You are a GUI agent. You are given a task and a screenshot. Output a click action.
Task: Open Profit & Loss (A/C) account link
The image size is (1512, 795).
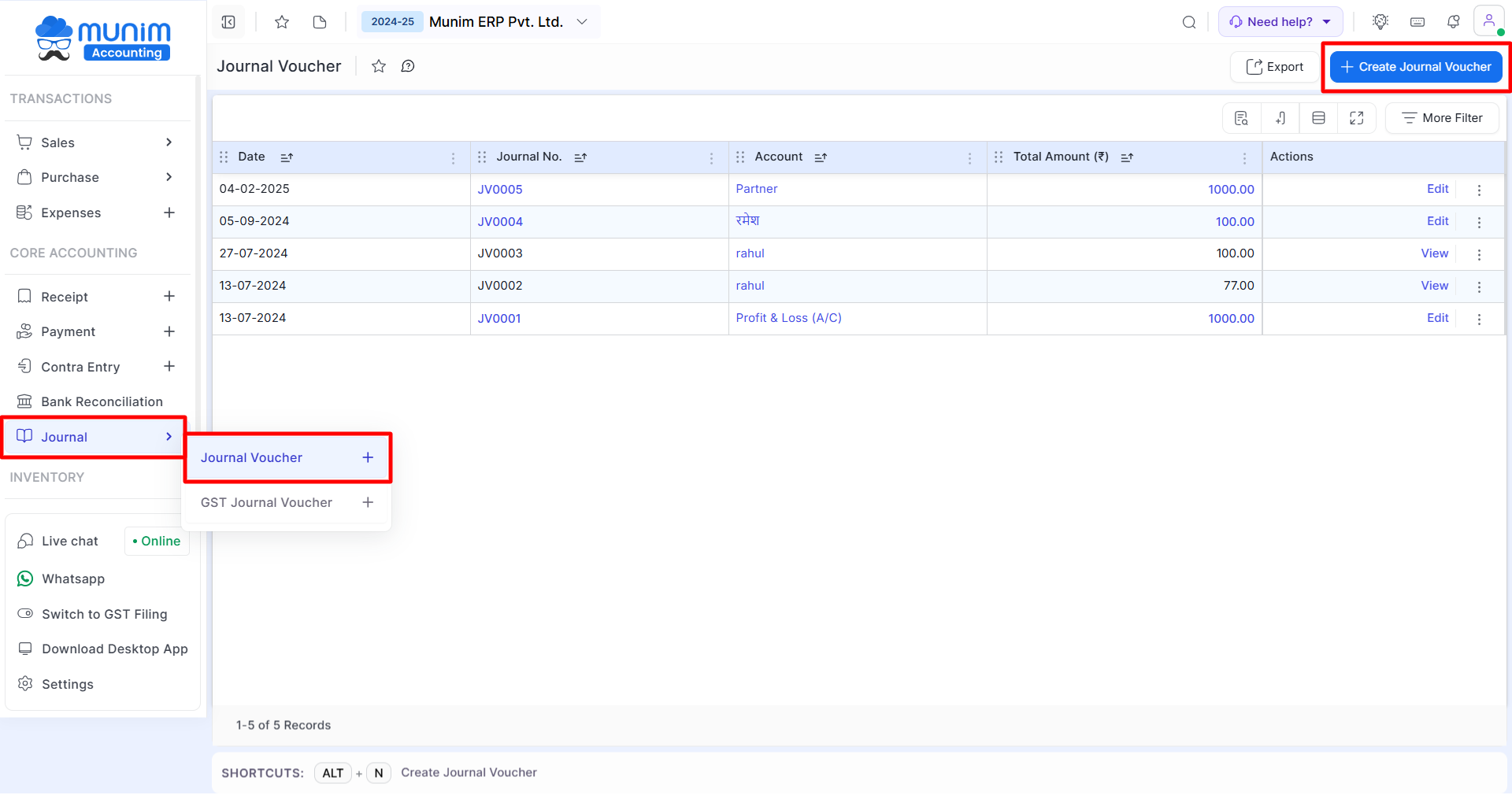click(788, 318)
